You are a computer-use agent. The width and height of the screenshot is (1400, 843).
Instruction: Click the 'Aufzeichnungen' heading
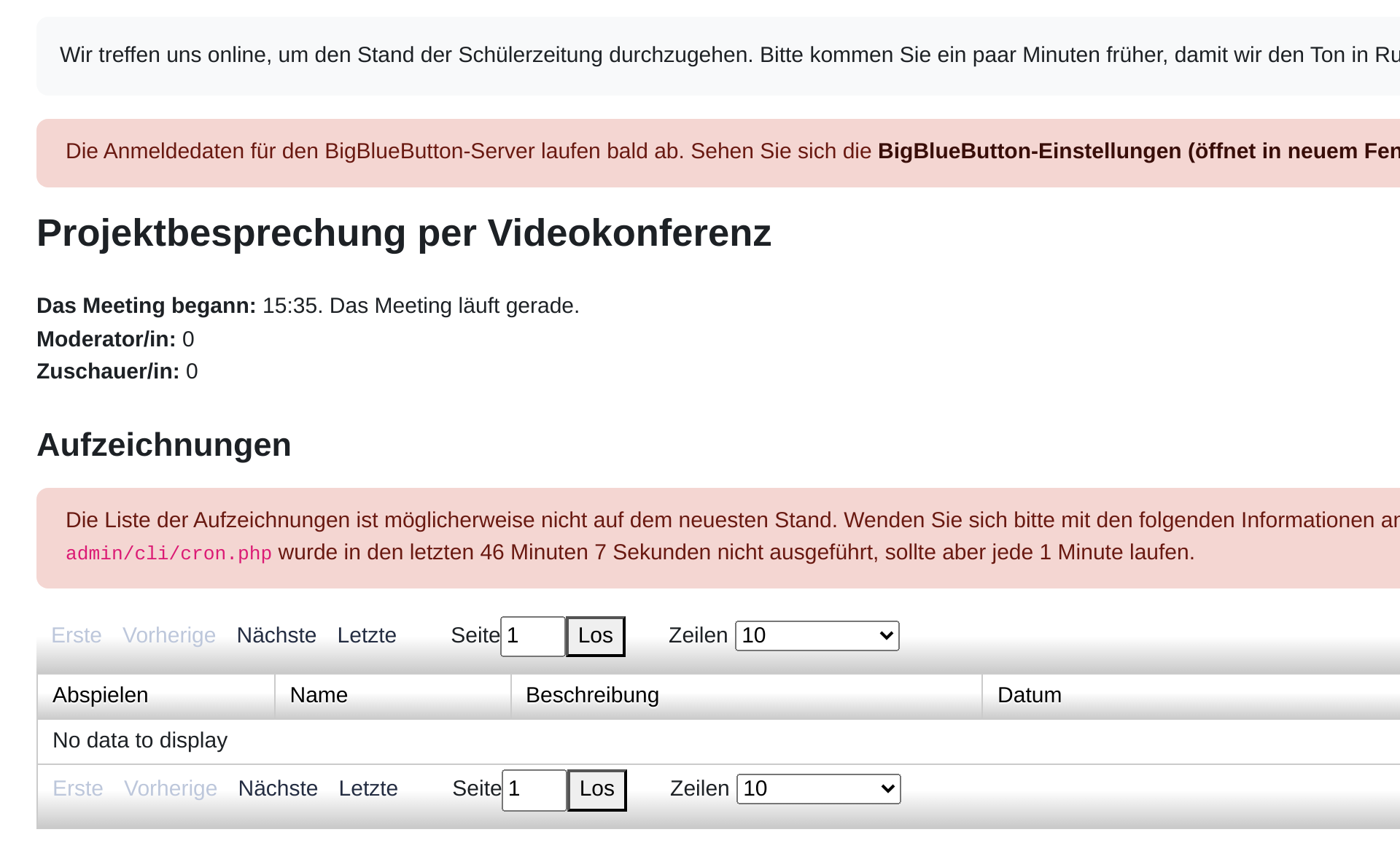[x=164, y=445]
